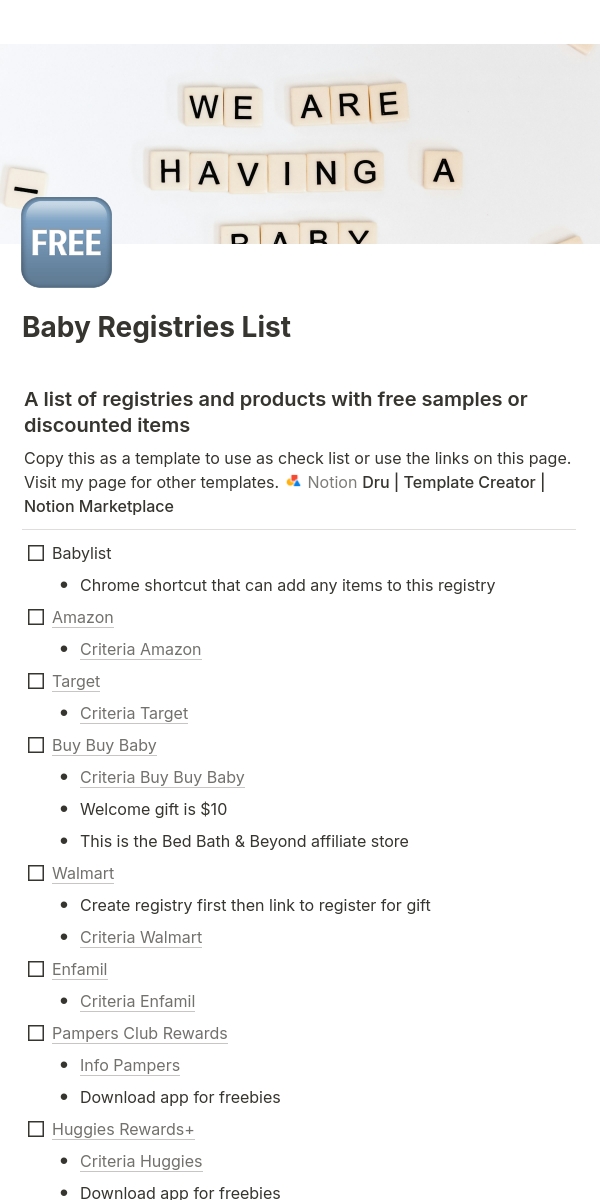The image size is (600, 1200).
Task: Open the Criteria Amazon link
Action: point(140,649)
